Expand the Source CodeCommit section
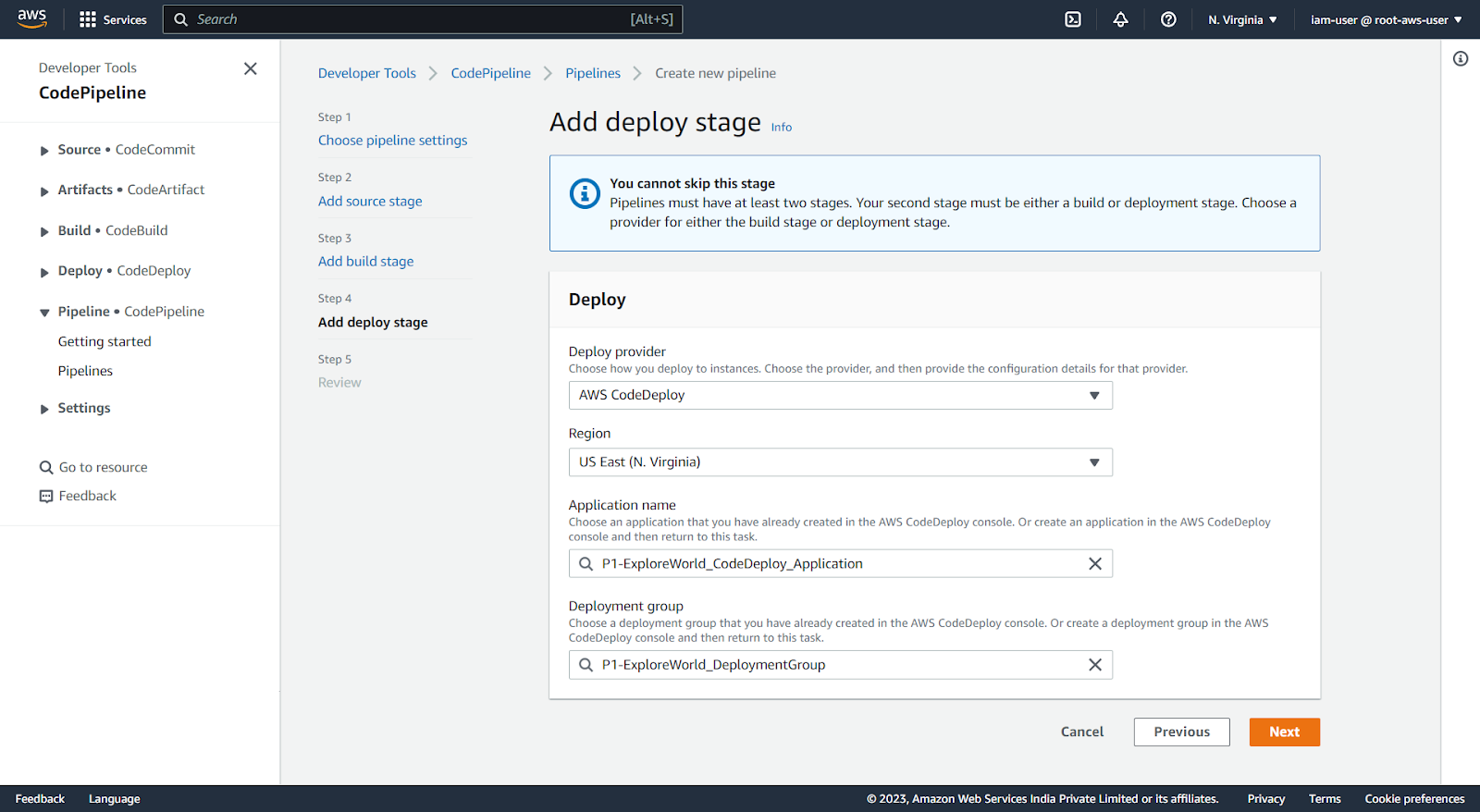 click(x=43, y=151)
